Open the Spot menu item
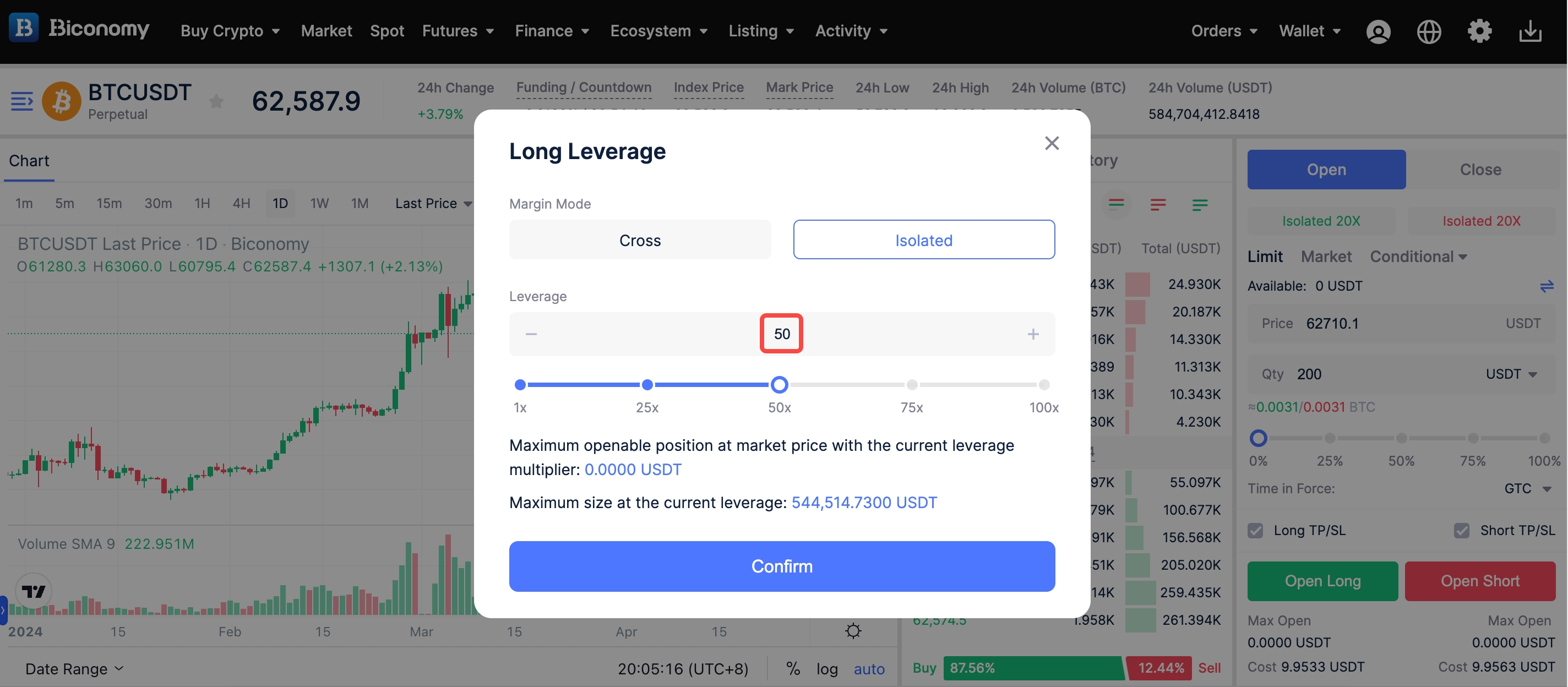Screen dimensions: 1568x687 [386, 30]
